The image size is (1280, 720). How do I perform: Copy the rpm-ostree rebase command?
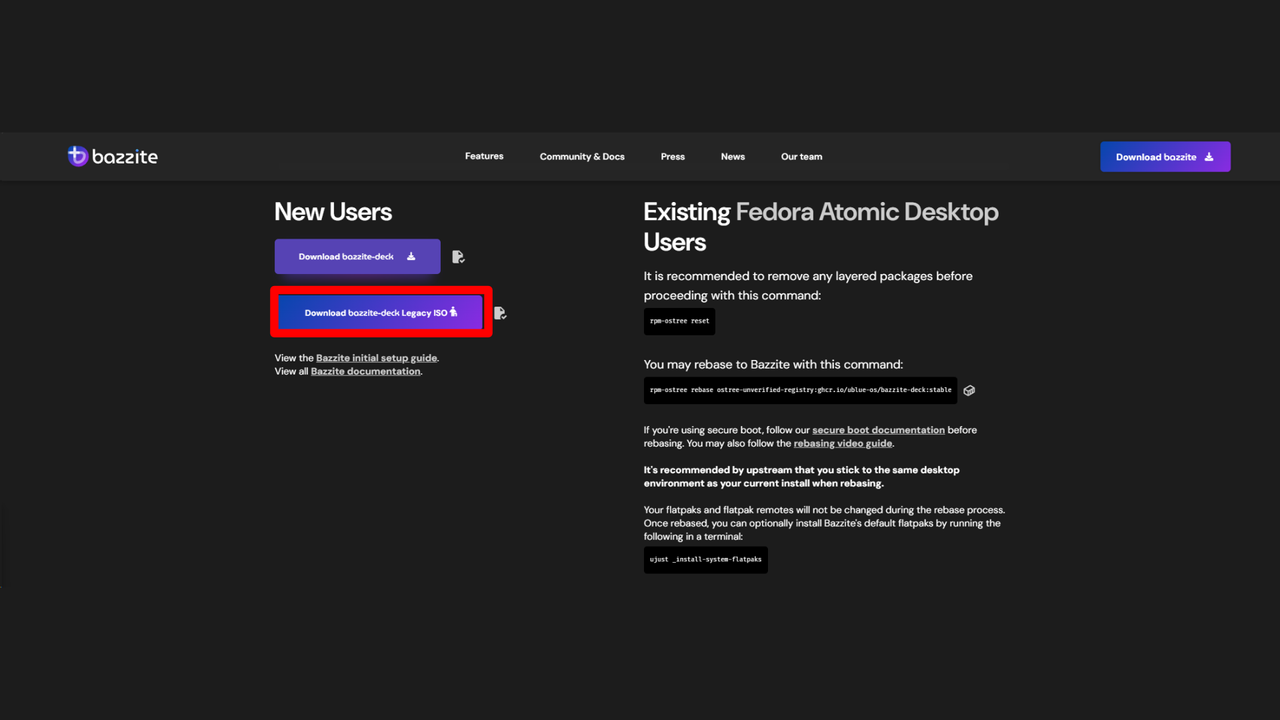(x=969, y=390)
